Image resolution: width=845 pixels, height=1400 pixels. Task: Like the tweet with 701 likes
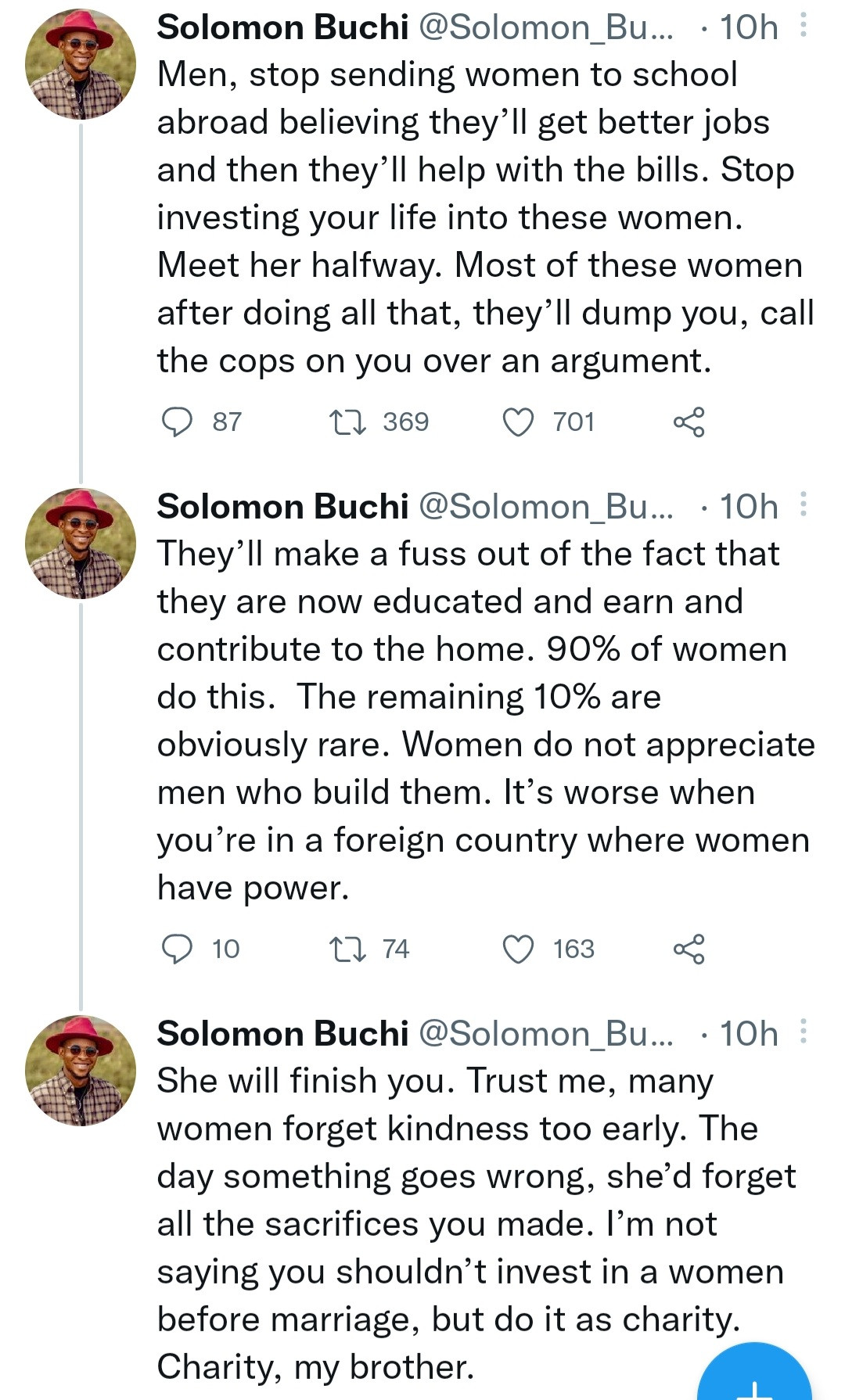pyautogui.click(x=518, y=422)
